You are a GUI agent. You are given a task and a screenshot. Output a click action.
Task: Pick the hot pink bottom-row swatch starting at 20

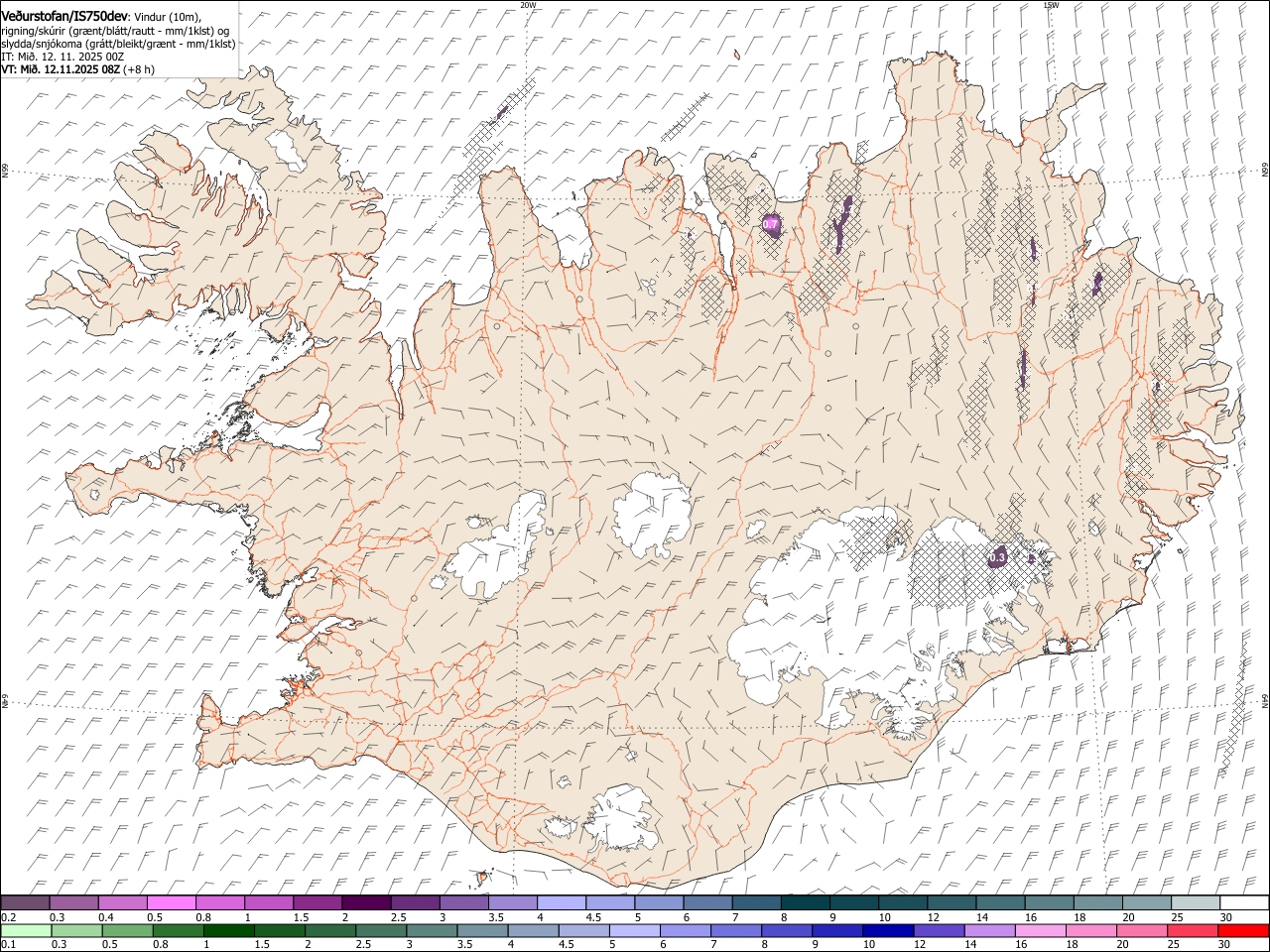pos(1141,930)
